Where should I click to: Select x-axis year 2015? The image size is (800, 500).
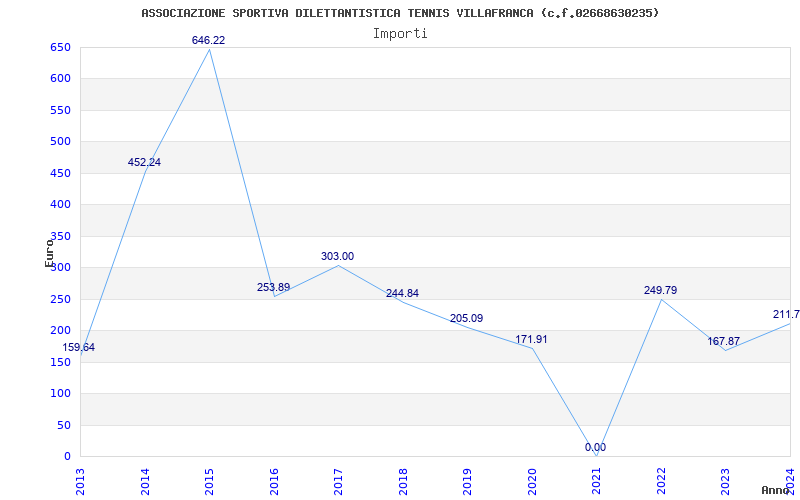pos(210,481)
